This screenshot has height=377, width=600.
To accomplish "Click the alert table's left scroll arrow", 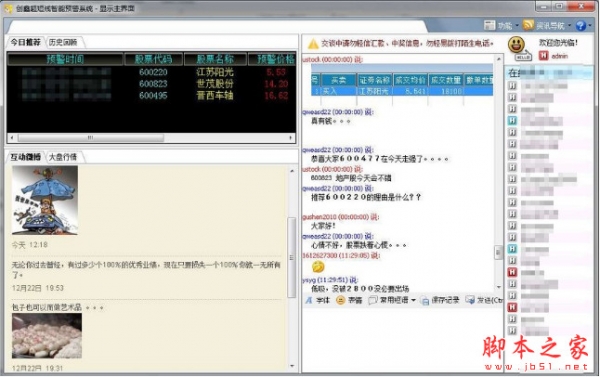I will pos(12,137).
